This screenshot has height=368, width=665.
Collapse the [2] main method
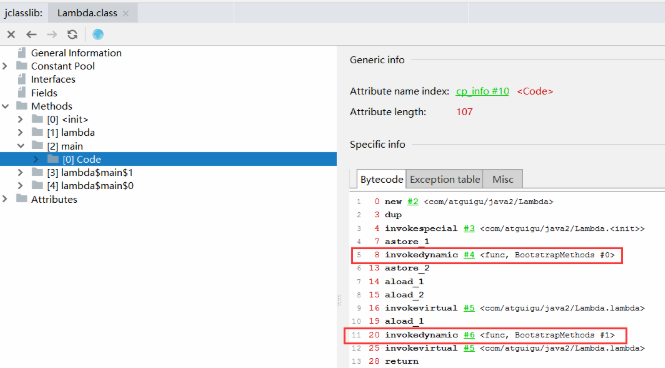[20, 146]
